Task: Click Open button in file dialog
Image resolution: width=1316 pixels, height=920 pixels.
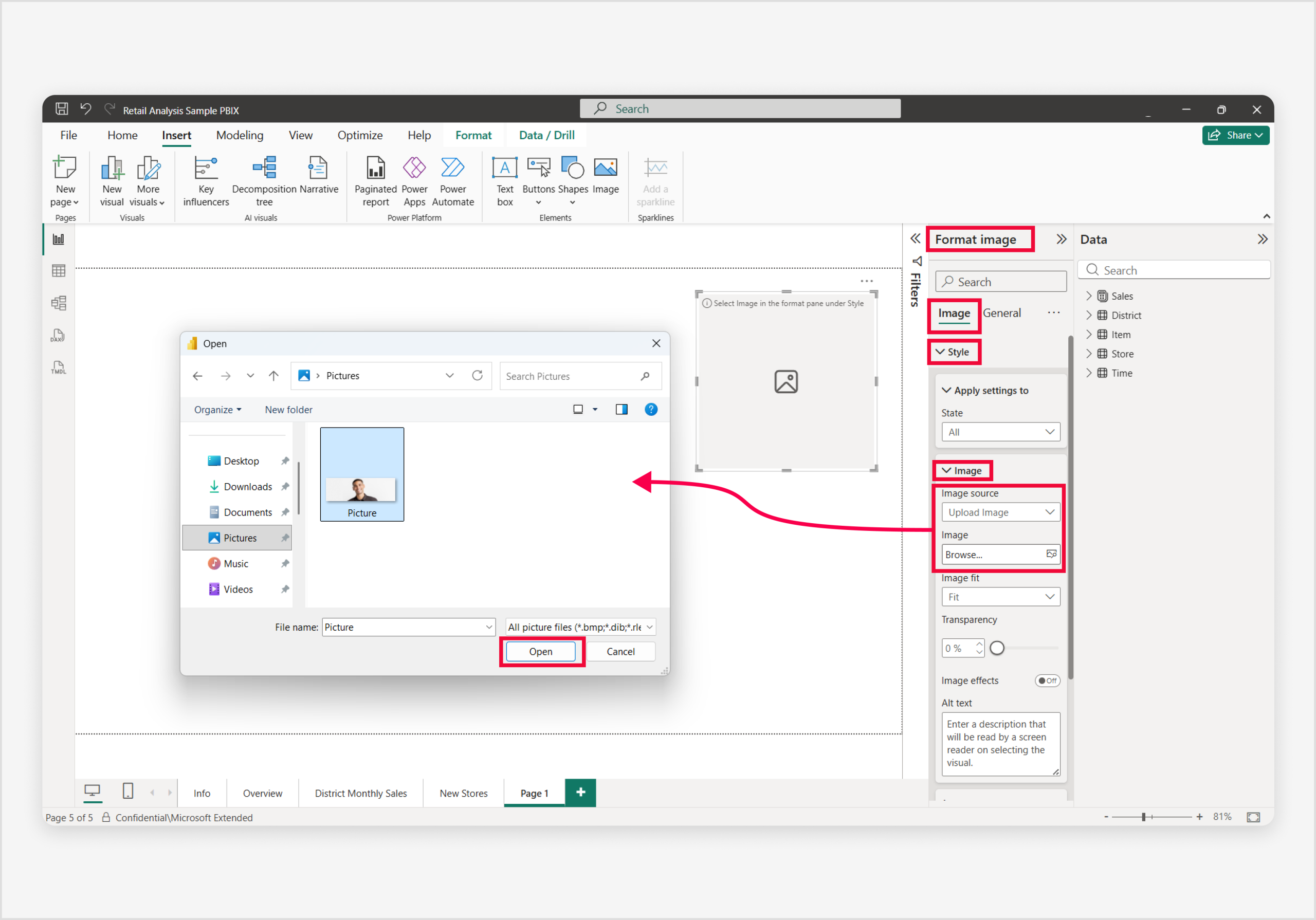Action: (540, 652)
